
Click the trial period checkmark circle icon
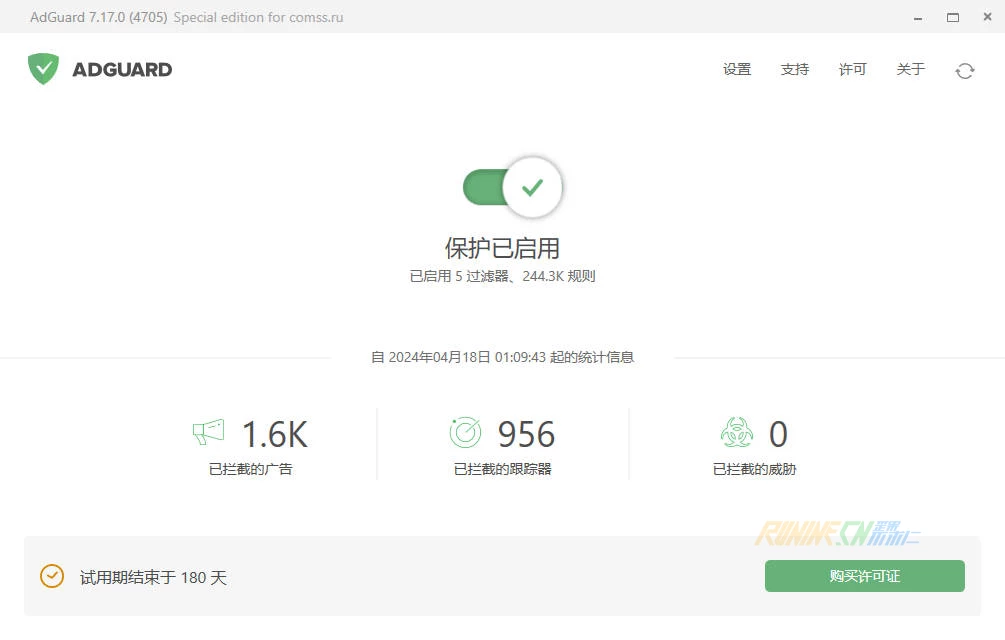coord(52,576)
